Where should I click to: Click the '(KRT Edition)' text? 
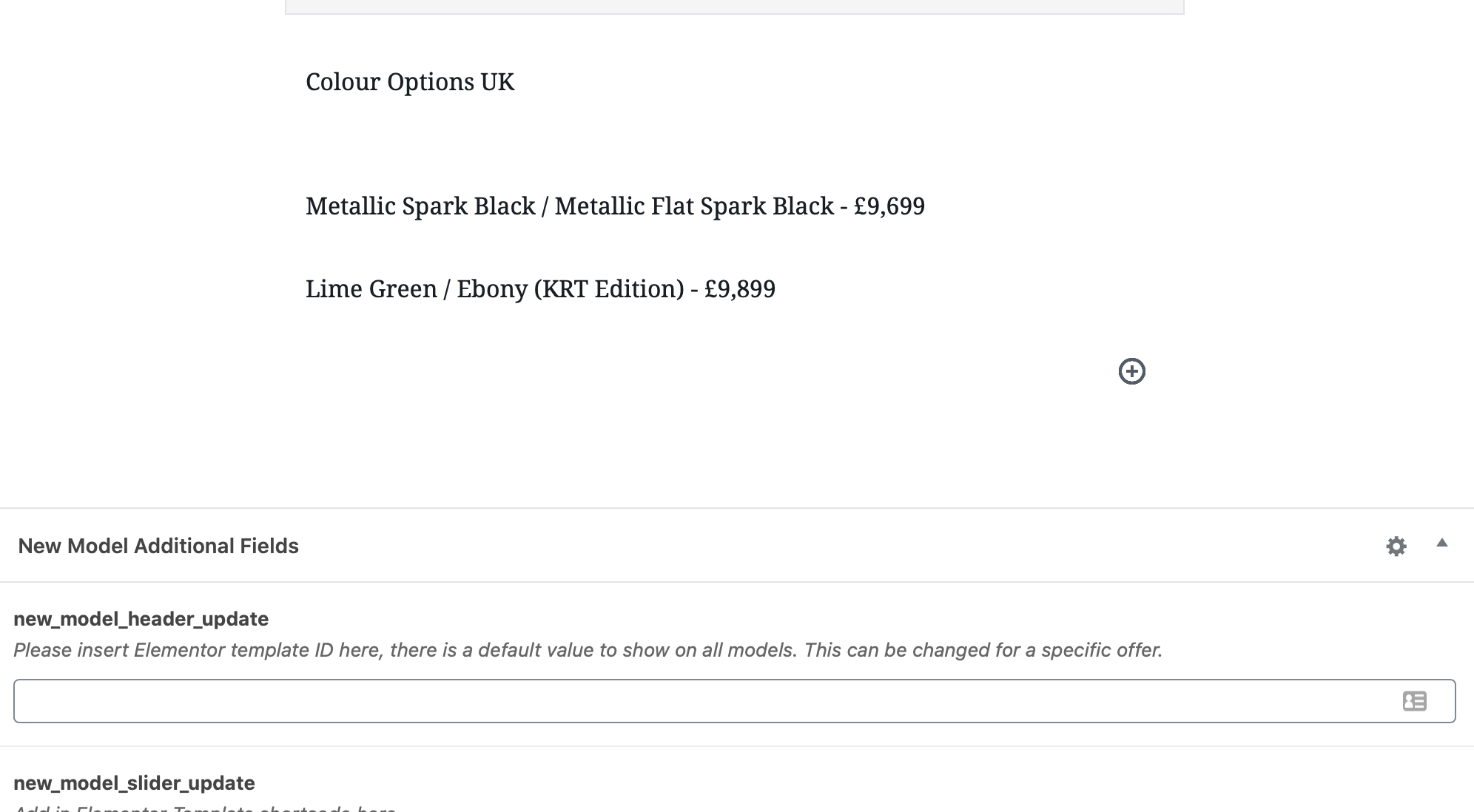point(609,289)
